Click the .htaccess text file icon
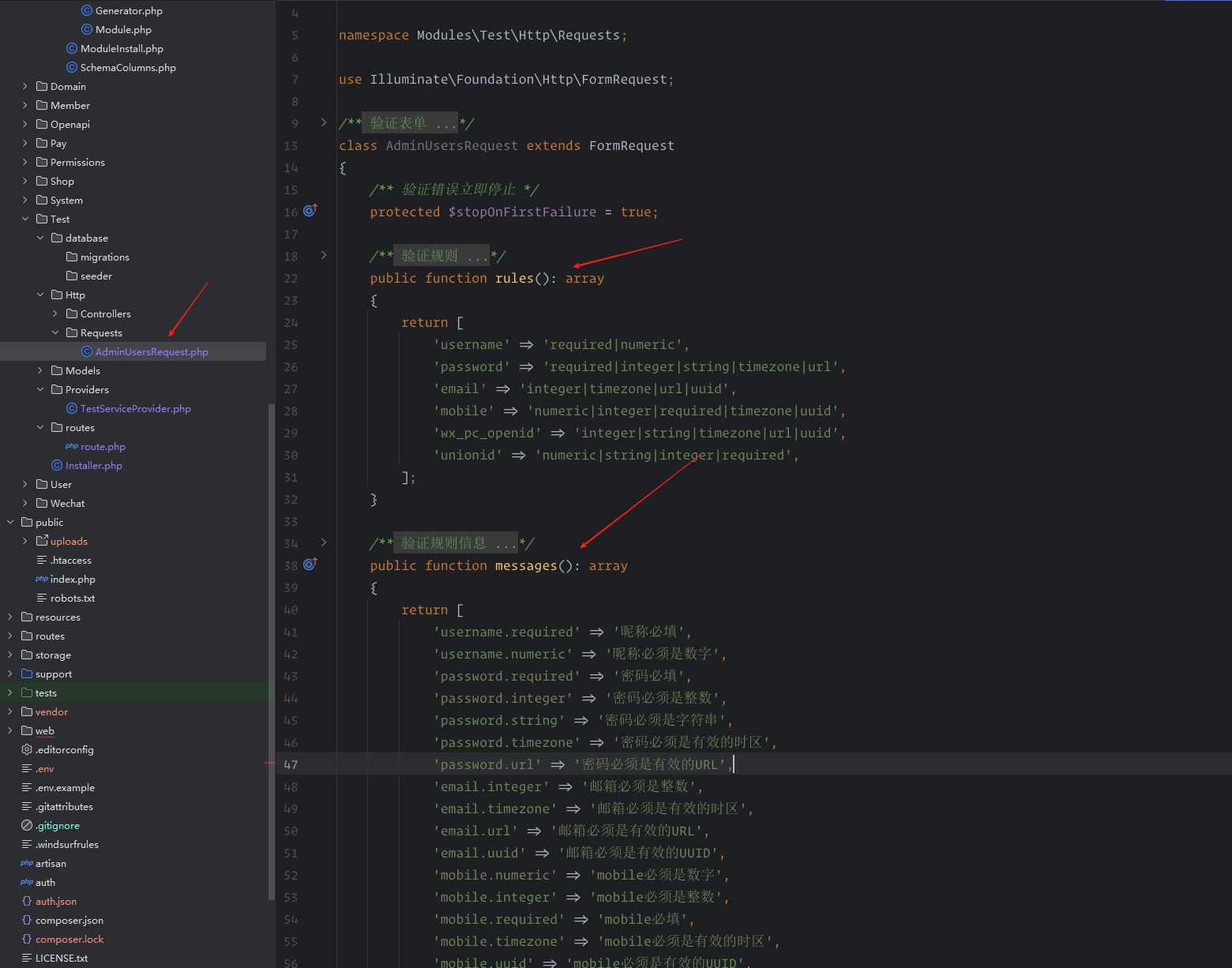1232x968 pixels. coord(42,560)
